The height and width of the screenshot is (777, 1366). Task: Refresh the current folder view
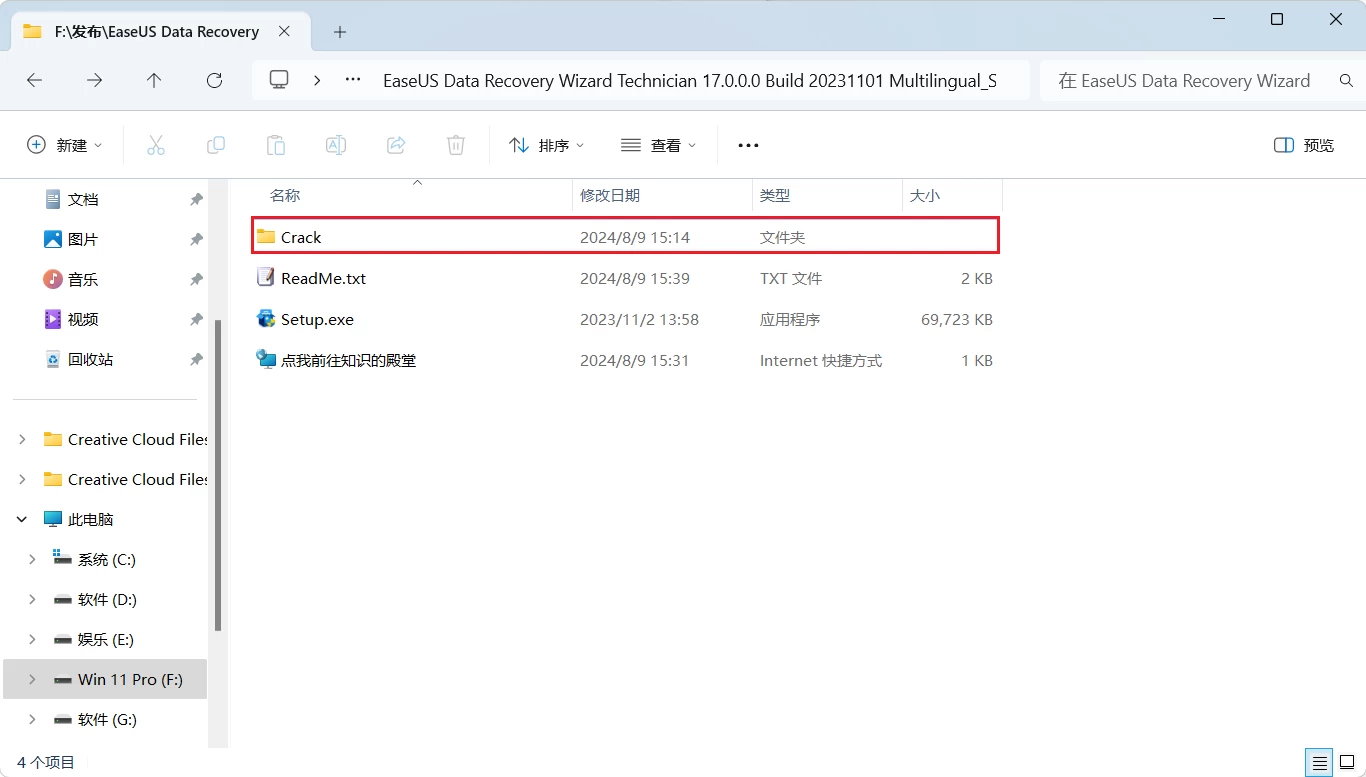click(214, 81)
